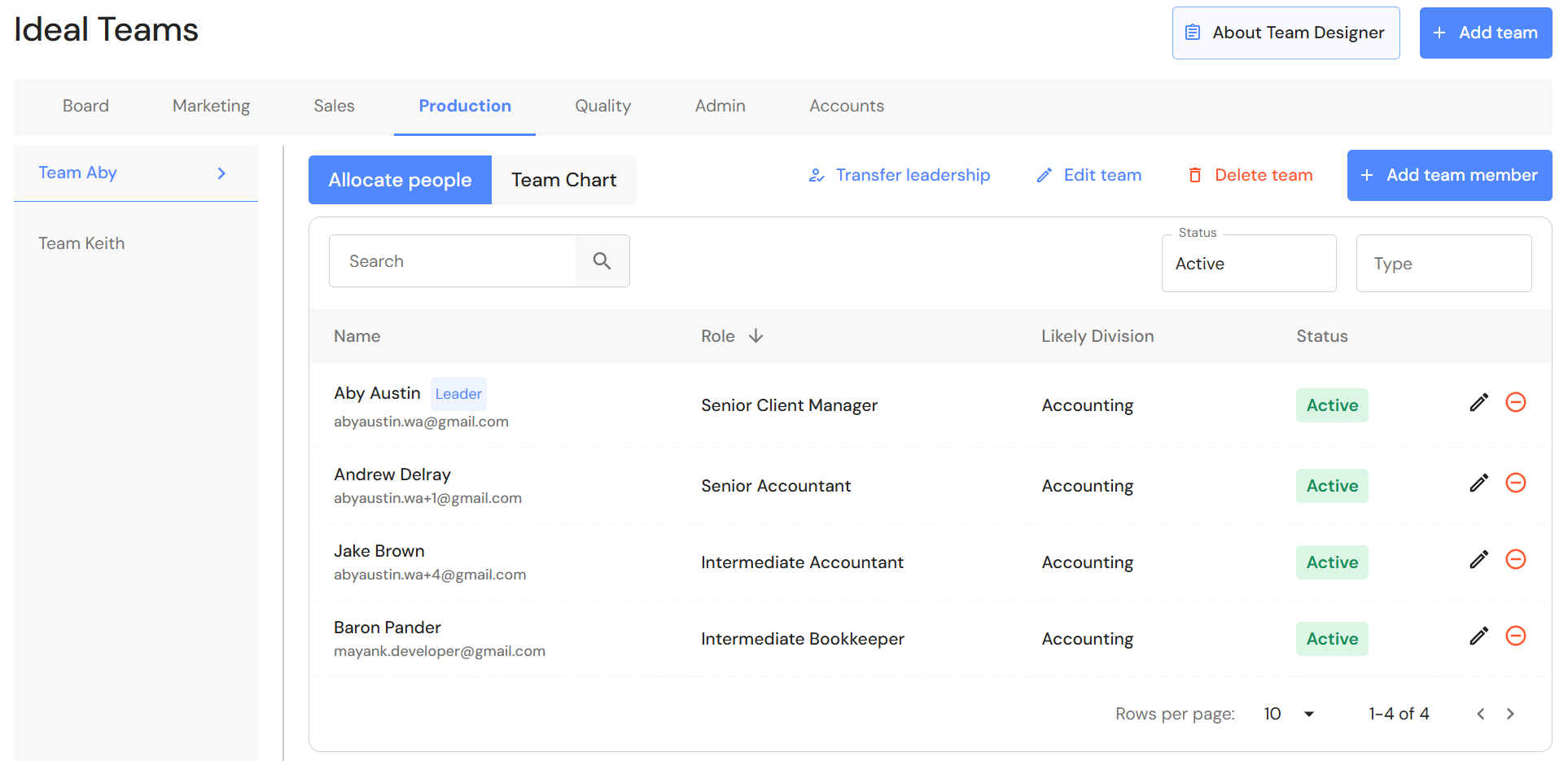Click Transfer leadership link
Viewport: 1568px width, 761px height.
(899, 175)
